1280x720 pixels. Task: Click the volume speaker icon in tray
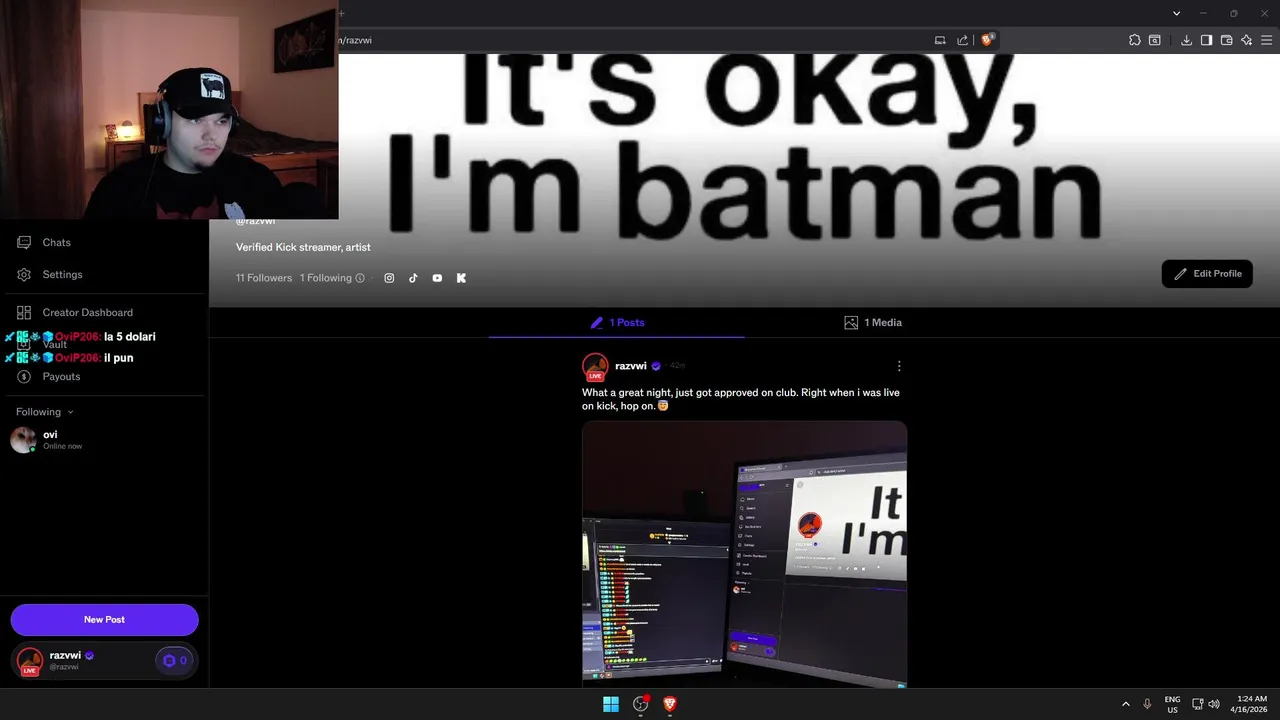click(x=1214, y=704)
